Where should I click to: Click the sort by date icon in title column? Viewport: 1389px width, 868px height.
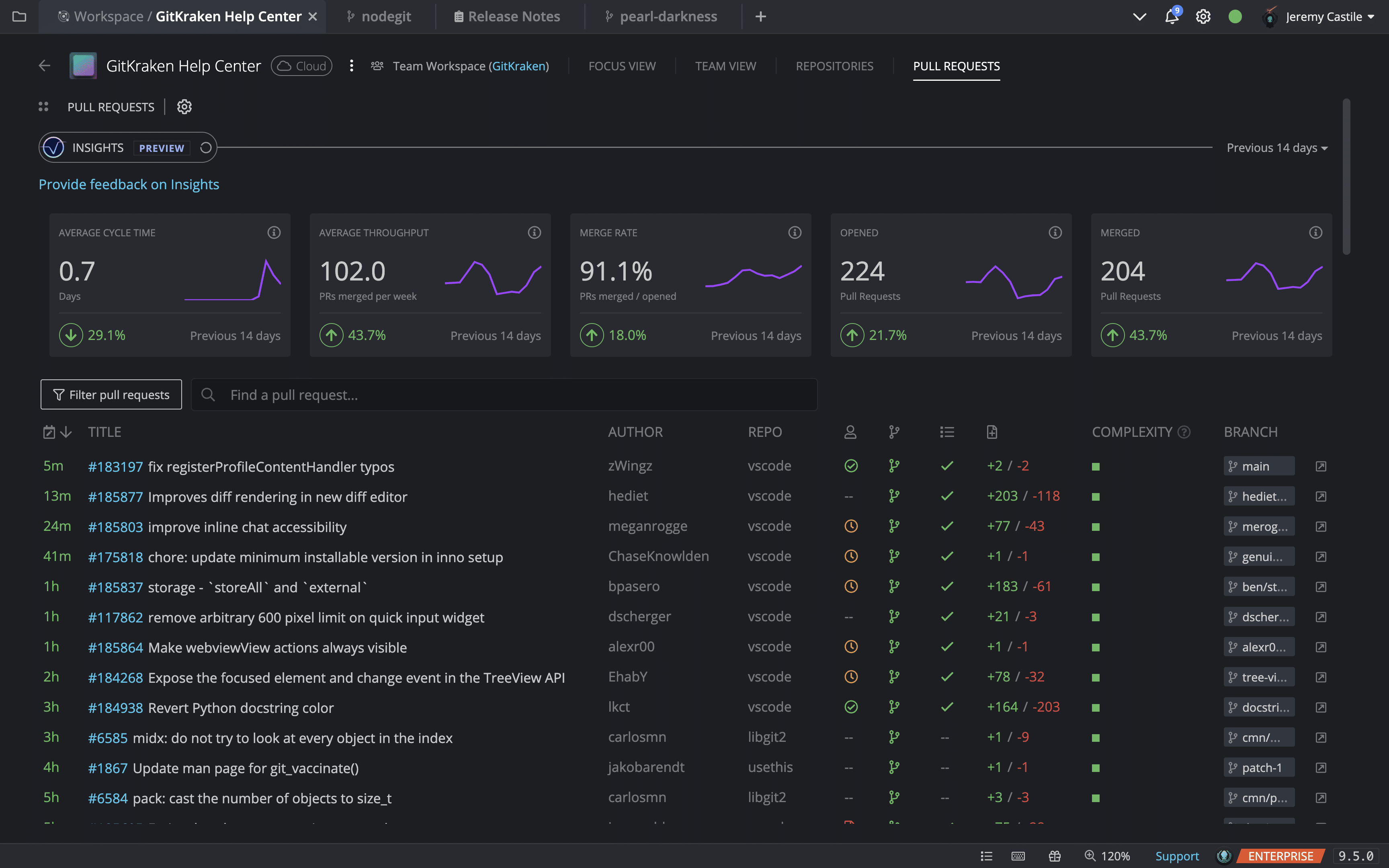coord(48,431)
